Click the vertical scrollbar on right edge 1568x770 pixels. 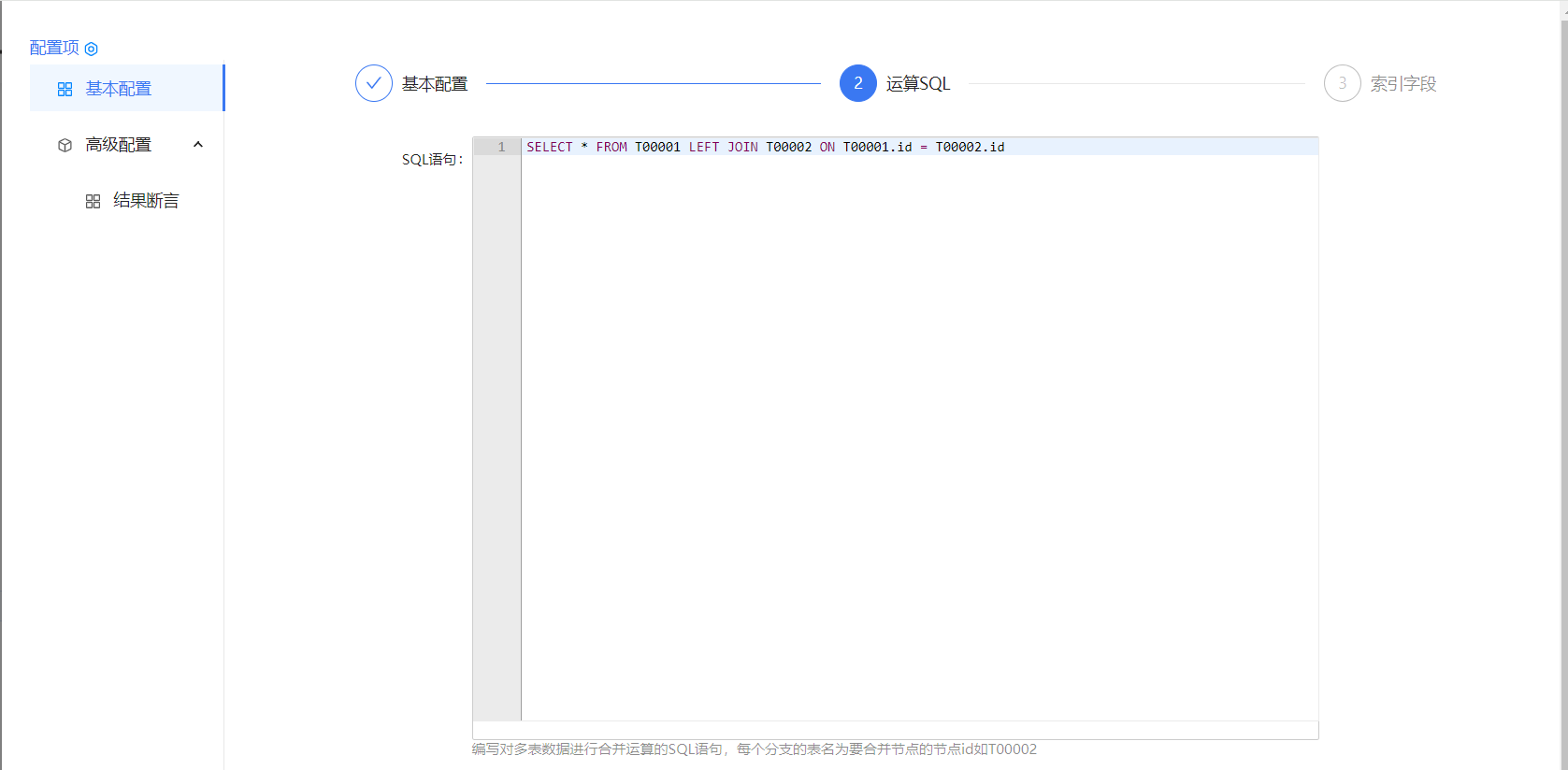tap(1563, 374)
